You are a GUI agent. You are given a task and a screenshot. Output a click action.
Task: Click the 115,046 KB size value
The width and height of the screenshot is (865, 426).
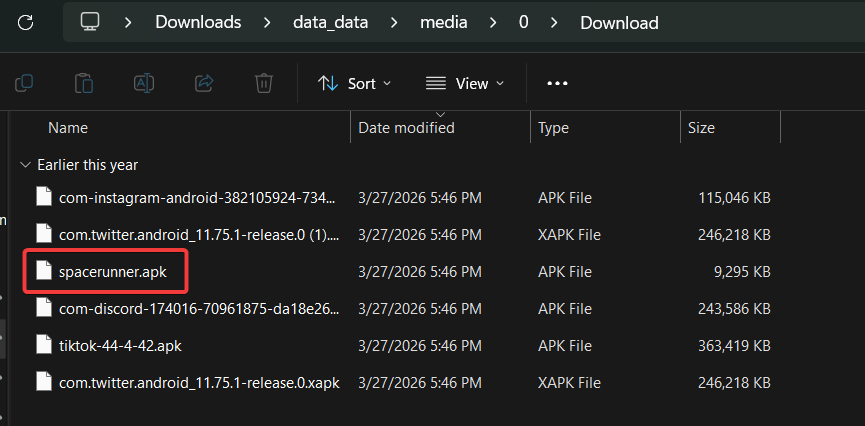[734, 198]
